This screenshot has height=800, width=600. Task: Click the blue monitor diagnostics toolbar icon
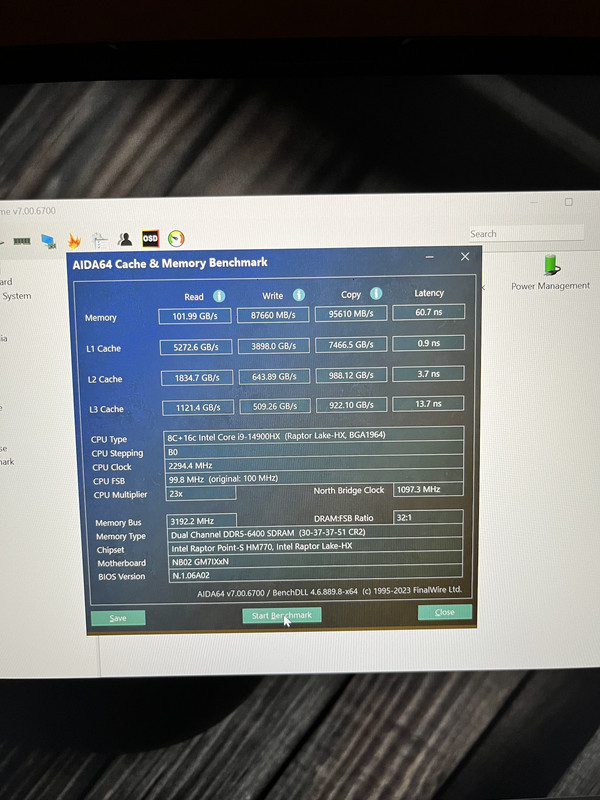[x=49, y=241]
